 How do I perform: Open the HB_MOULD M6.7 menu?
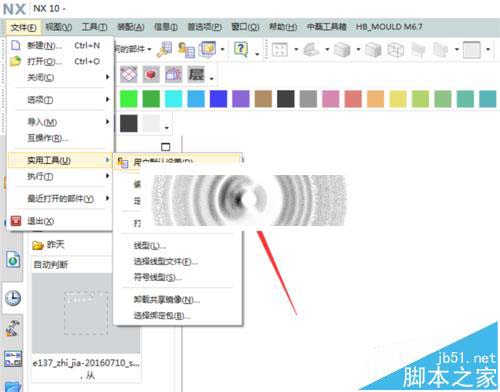389,27
